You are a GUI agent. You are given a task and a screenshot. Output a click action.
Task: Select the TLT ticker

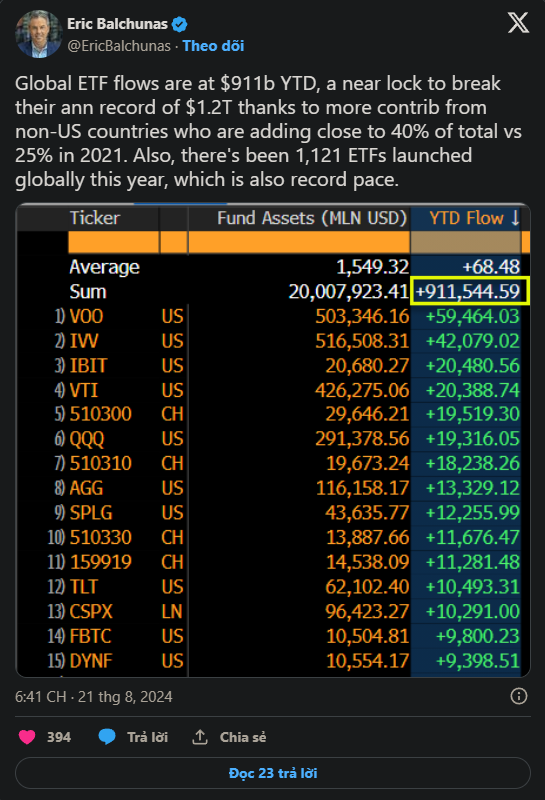(x=84, y=587)
